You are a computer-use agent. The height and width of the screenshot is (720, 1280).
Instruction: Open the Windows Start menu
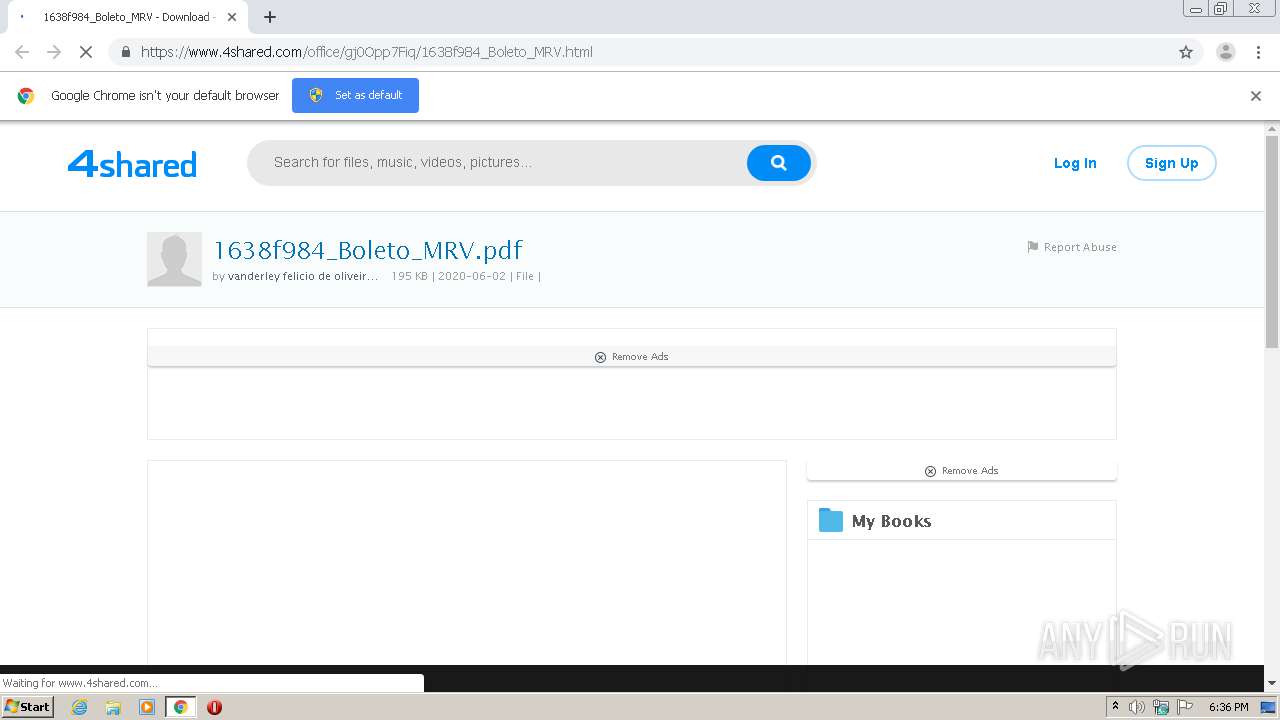coord(27,706)
